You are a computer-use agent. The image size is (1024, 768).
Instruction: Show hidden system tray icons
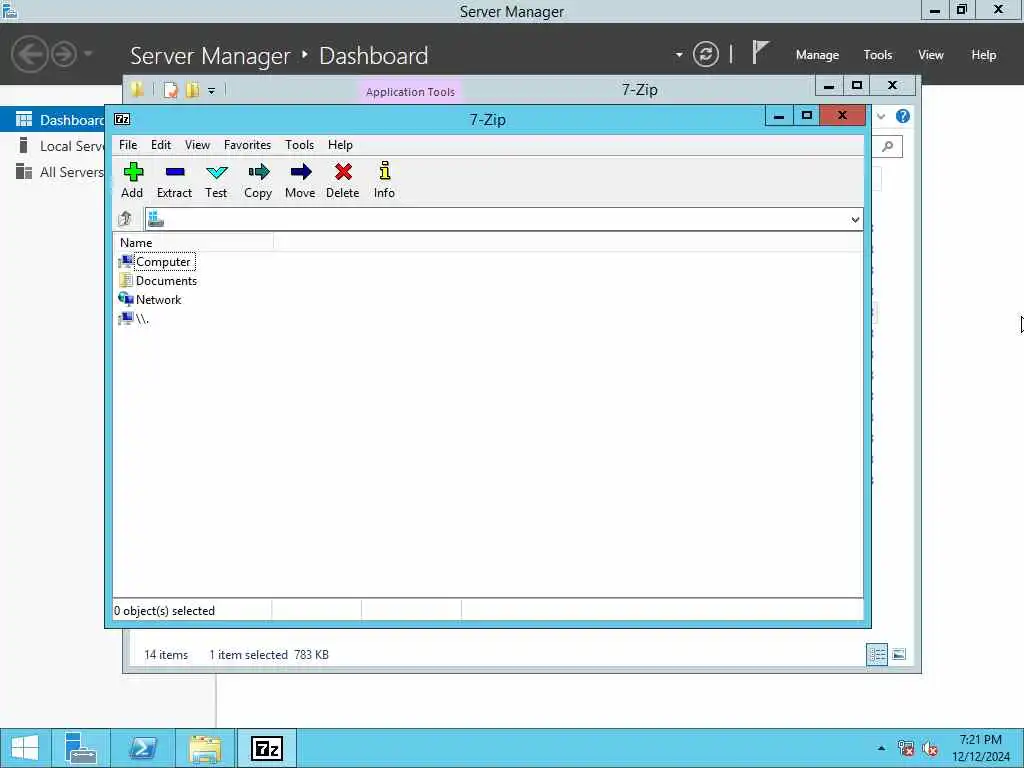(x=881, y=748)
